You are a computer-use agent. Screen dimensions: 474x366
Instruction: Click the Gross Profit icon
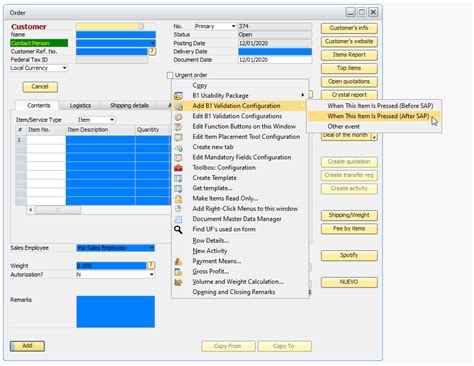178,272
